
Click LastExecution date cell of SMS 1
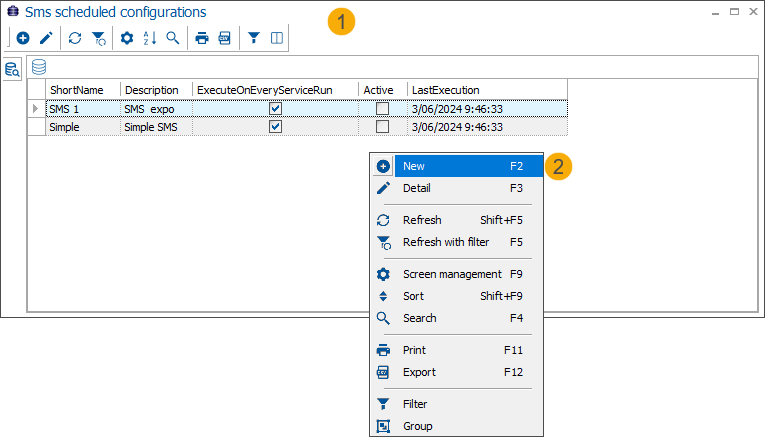point(487,109)
